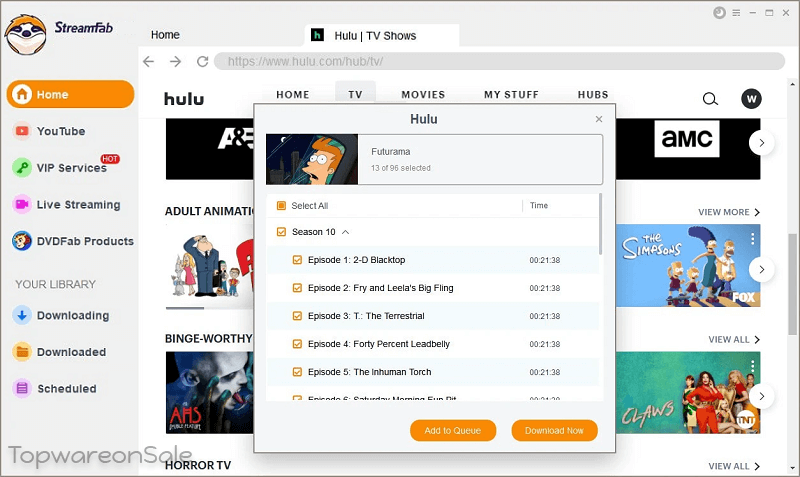Open Hulu MY STUFF navigation item
800x477 pixels.
(511, 94)
